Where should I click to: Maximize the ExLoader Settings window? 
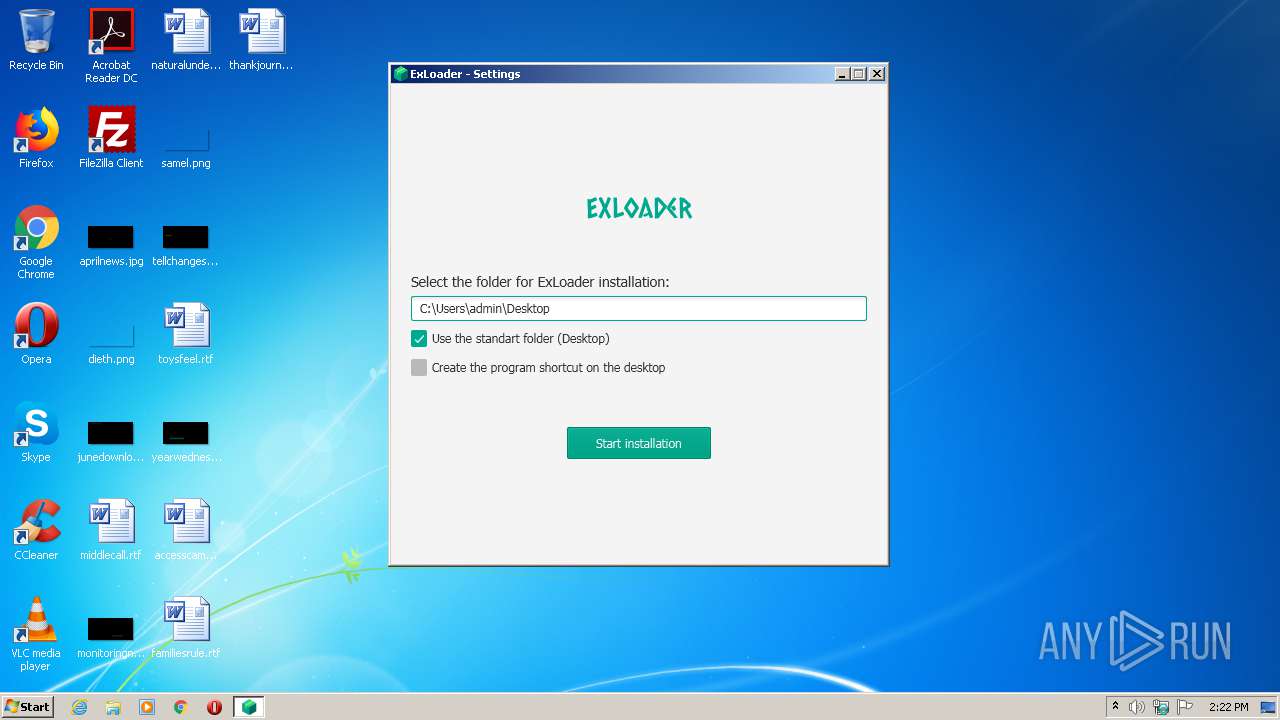coord(859,74)
